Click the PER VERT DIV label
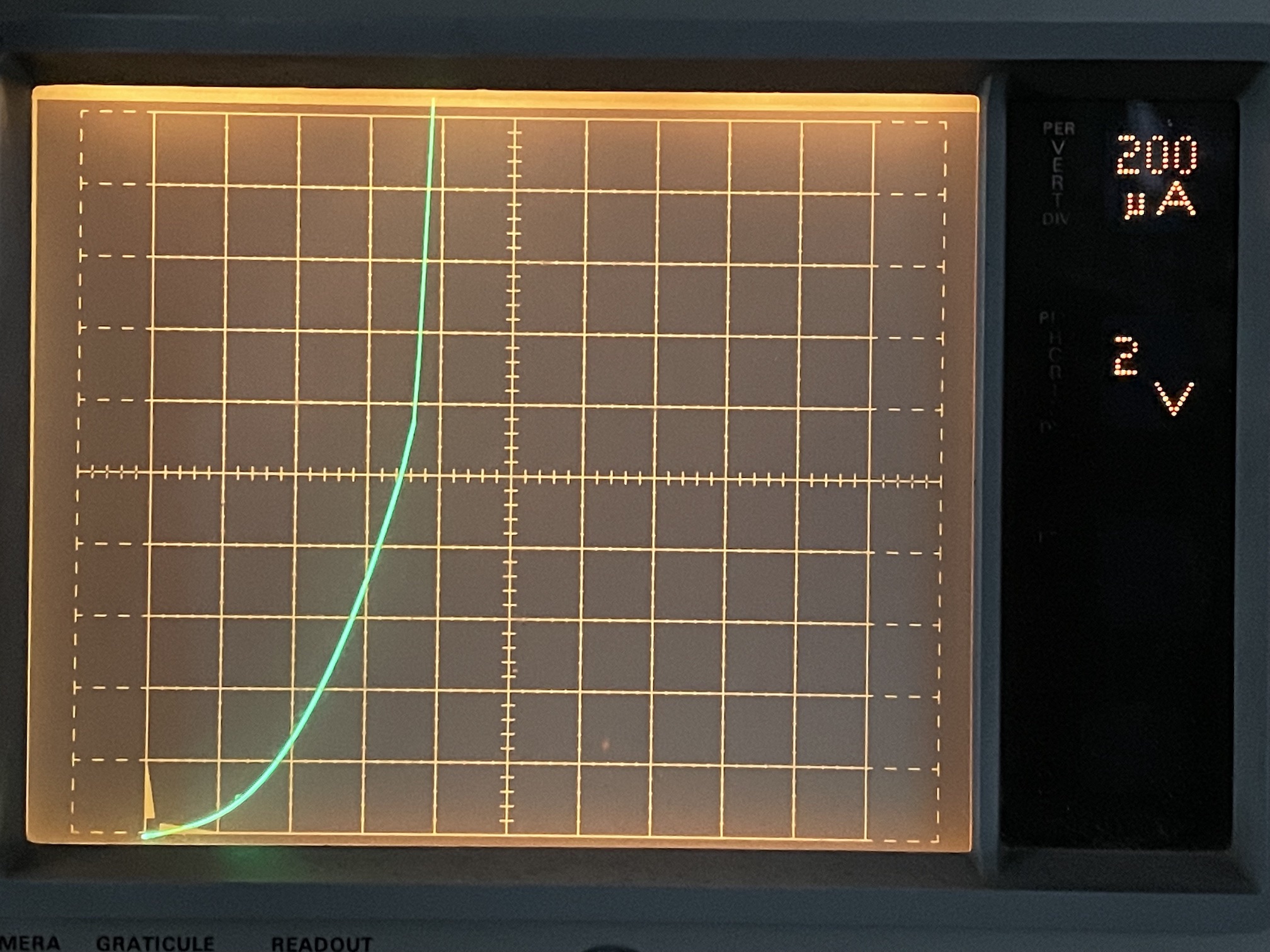The width and height of the screenshot is (1270, 952). (x=1058, y=173)
